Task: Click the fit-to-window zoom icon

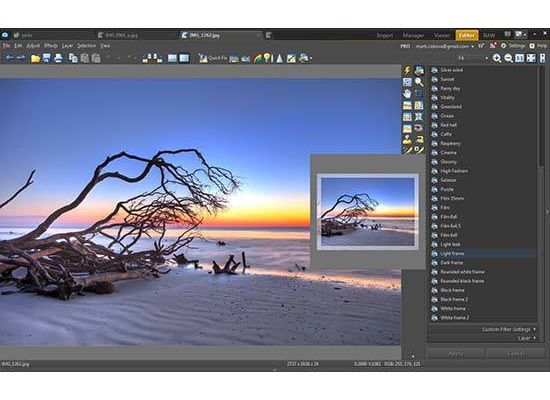Action: (x=531, y=58)
